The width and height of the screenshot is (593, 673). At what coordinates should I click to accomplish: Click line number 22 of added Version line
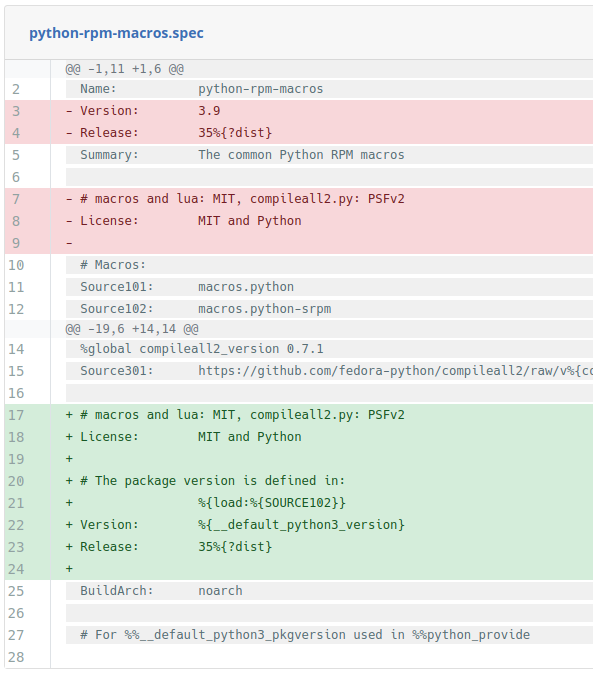point(16,525)
